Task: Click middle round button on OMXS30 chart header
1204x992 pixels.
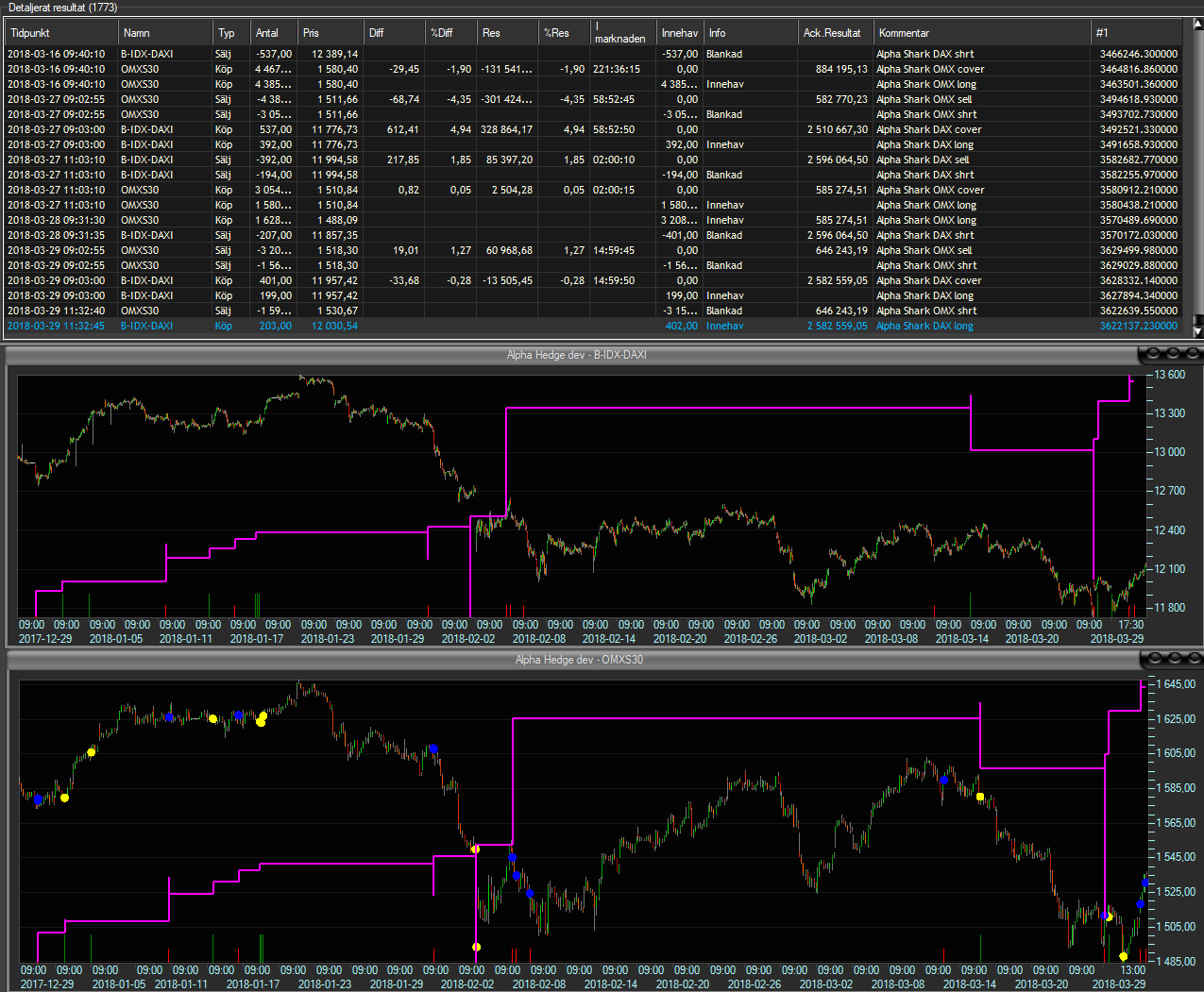Action: pyautogui.click(x=1173, y=658)
